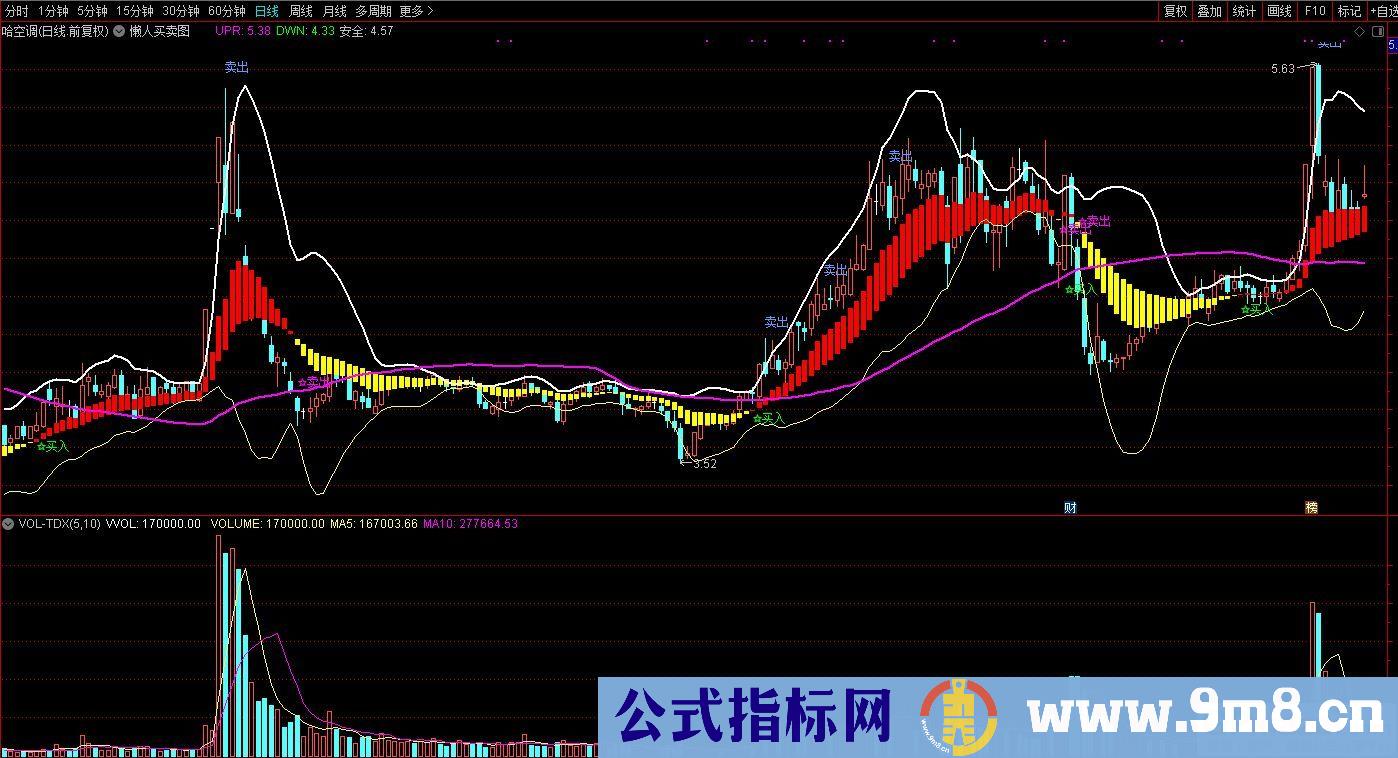The width and height of the screenshot is (1398, 758).
Task: Click the DWN: 4.33 value
Action: pos(305,31)
